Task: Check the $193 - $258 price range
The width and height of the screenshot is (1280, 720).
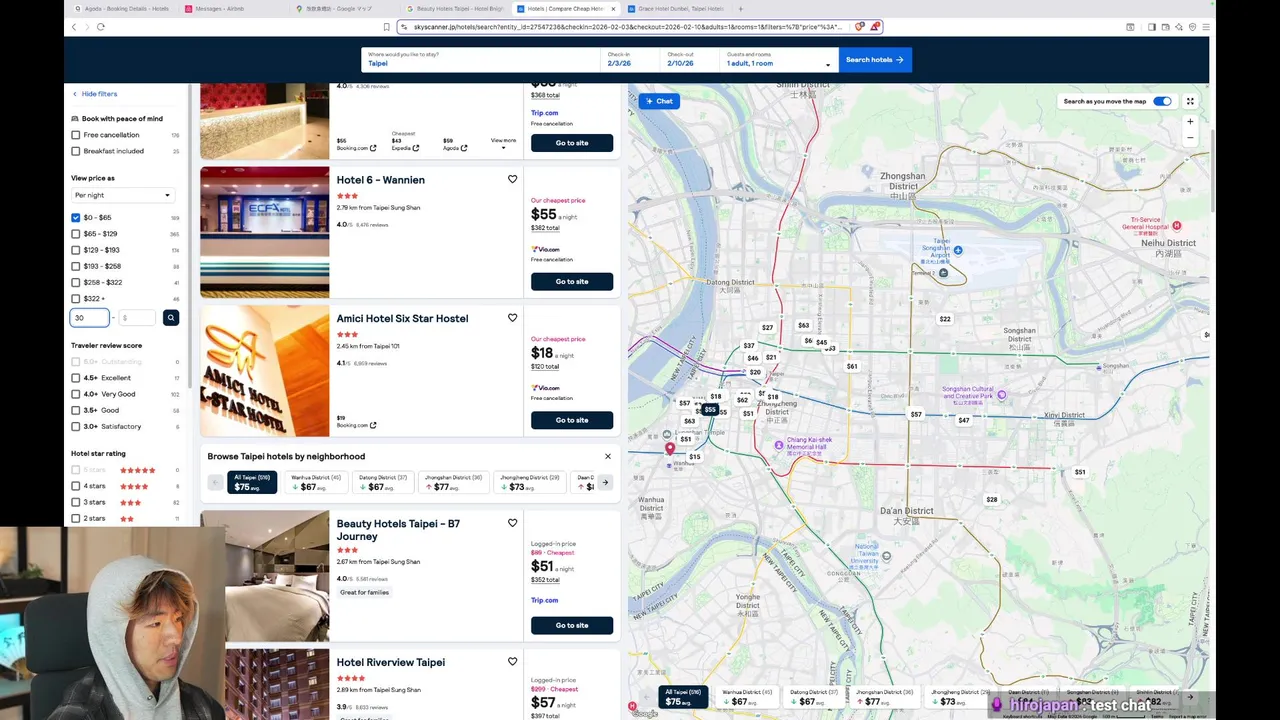Action: click(x=76, y=266)
